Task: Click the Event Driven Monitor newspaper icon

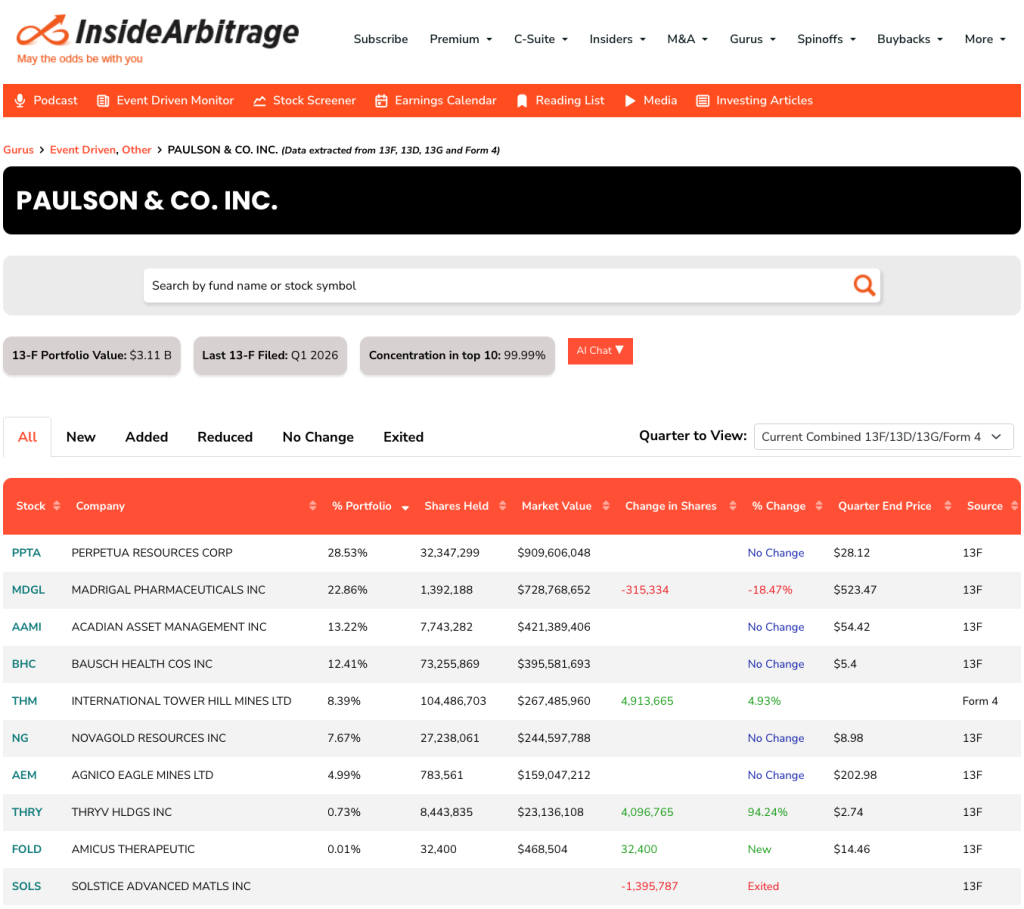Action: pos(103,101)
